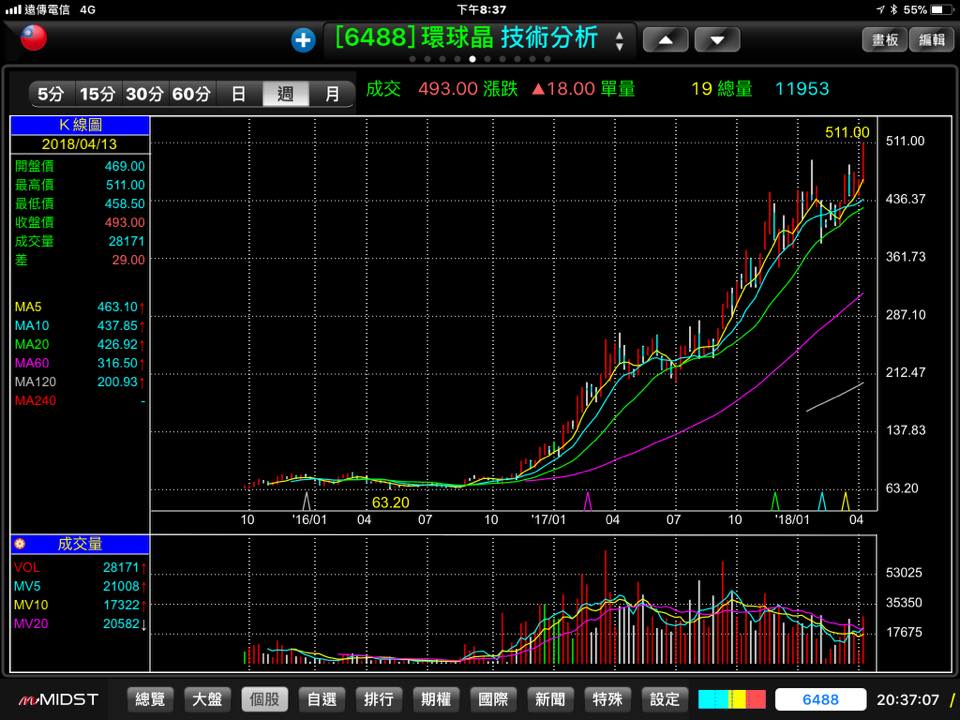This screenshot has height=720, width=960.
Task: Click the 畫板 drawing board button
Action: coord(885,39)
